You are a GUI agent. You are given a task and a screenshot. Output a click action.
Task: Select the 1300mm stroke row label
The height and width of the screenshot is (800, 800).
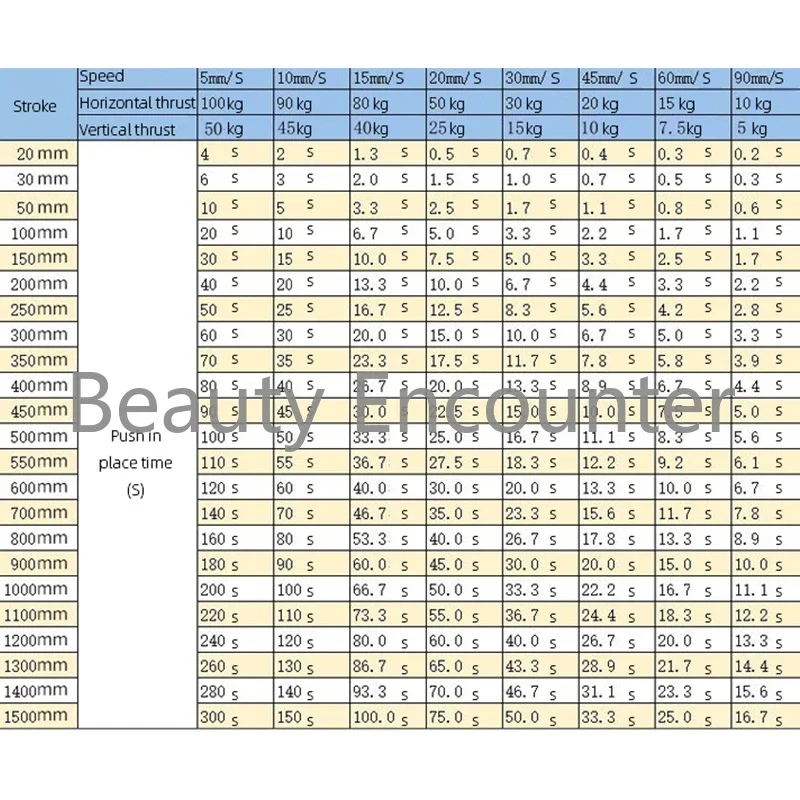pos(38,666)
